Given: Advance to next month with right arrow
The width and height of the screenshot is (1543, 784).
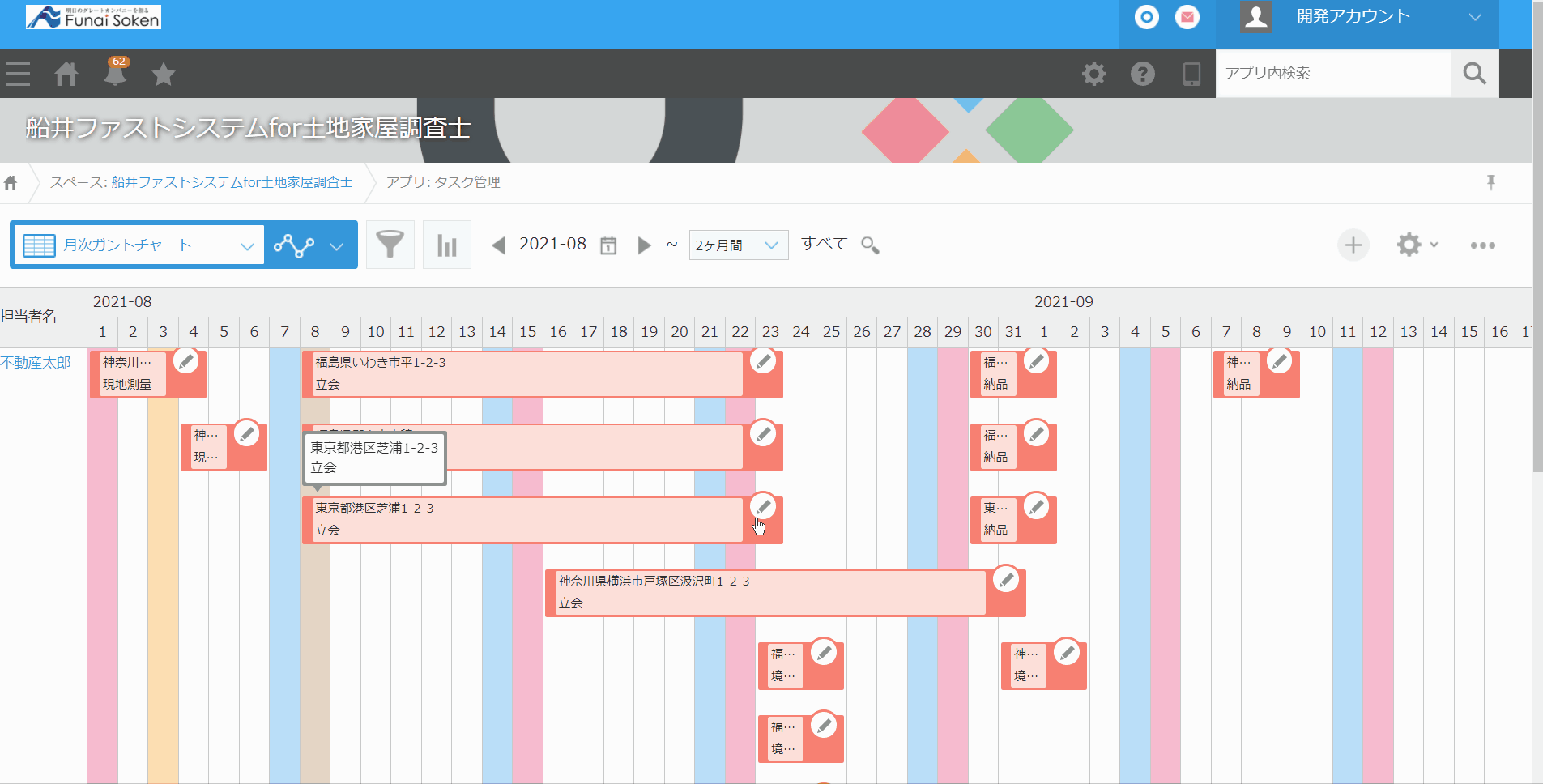Looking at the screenshot, I should [x=644, y=245].
